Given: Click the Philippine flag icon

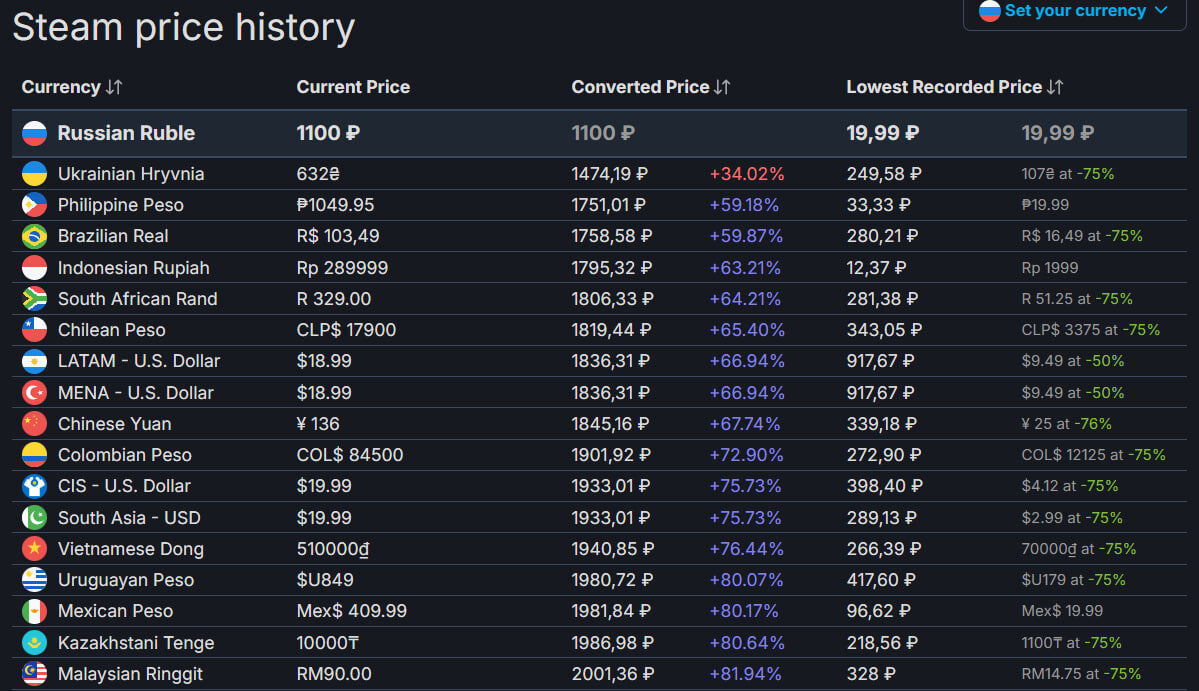Looking at the screenshot, I should (x=34, y=205).
